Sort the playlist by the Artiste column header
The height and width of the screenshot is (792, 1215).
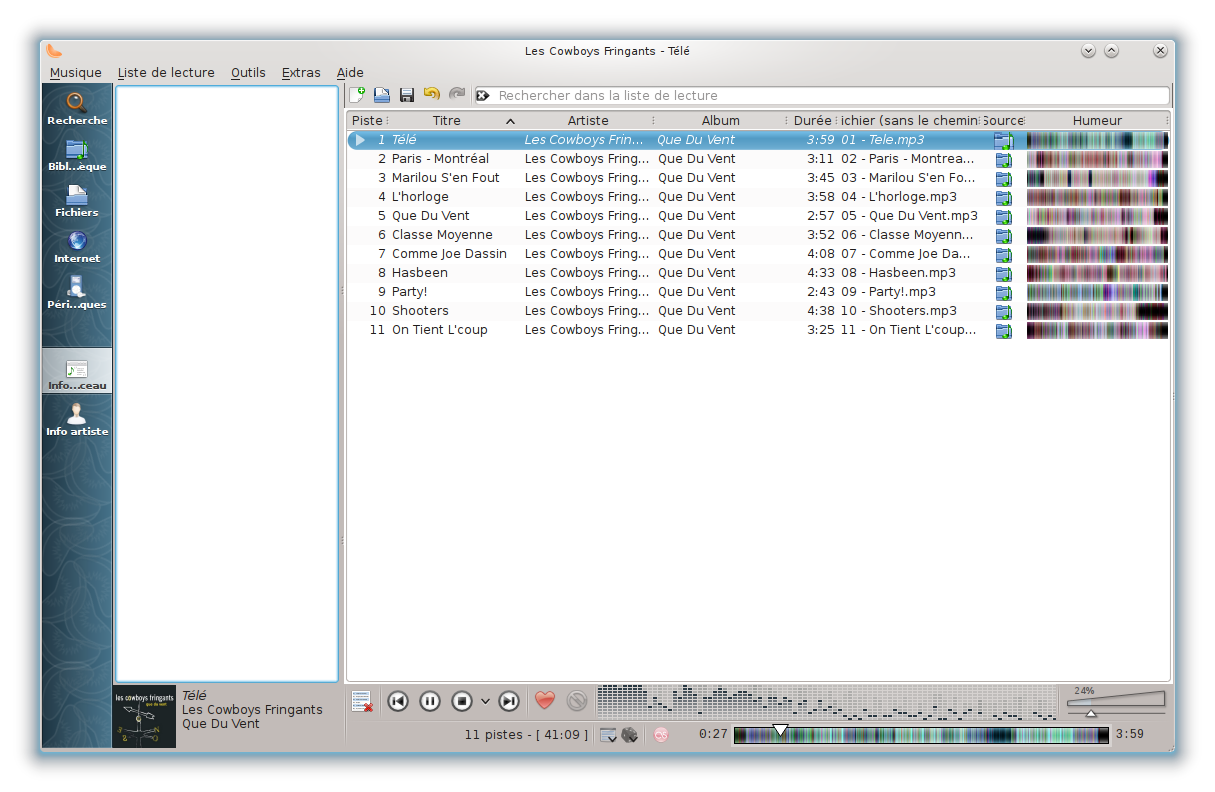click(x=588, y=121)
